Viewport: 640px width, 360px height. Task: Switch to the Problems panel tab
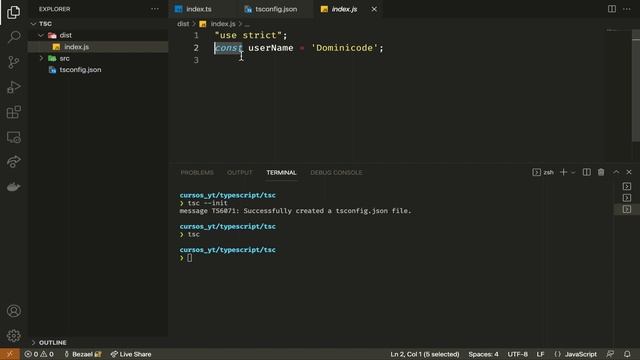click(x=197, y=173)
